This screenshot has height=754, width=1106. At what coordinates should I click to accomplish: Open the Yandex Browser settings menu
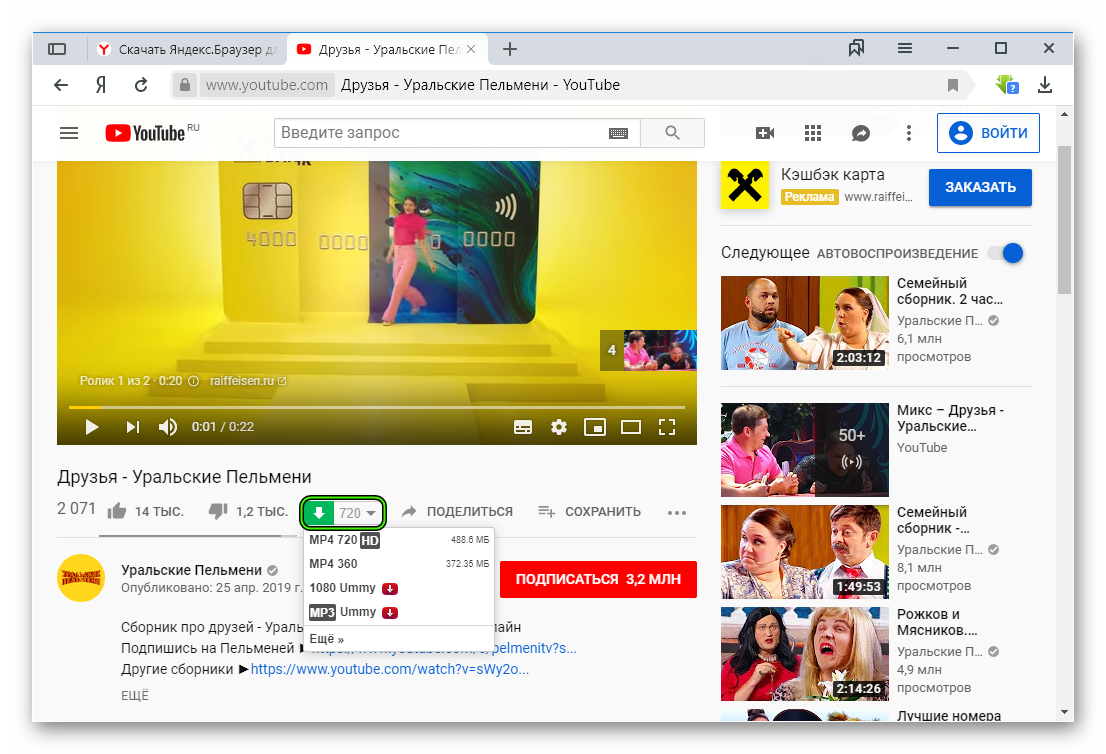tap(905, 48)
